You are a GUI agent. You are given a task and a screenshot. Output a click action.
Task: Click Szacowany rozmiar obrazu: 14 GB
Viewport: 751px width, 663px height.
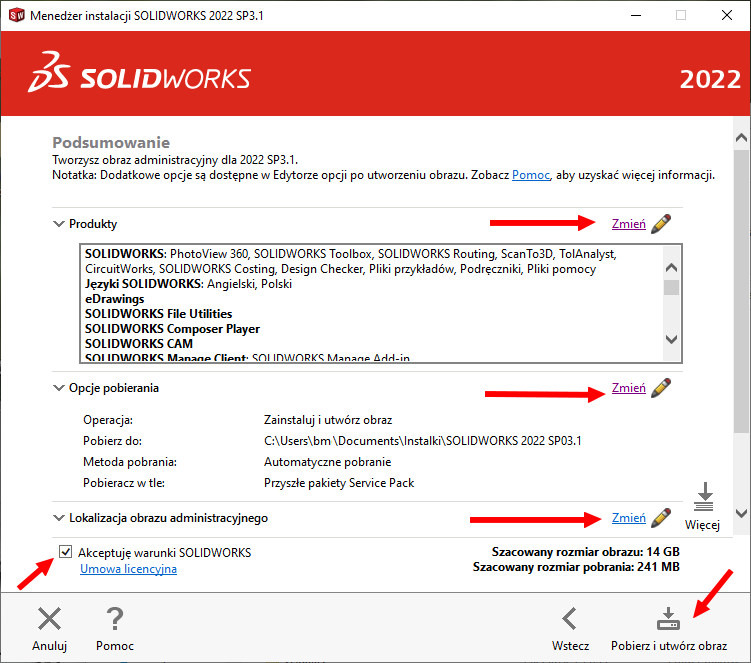pos(585,552)
